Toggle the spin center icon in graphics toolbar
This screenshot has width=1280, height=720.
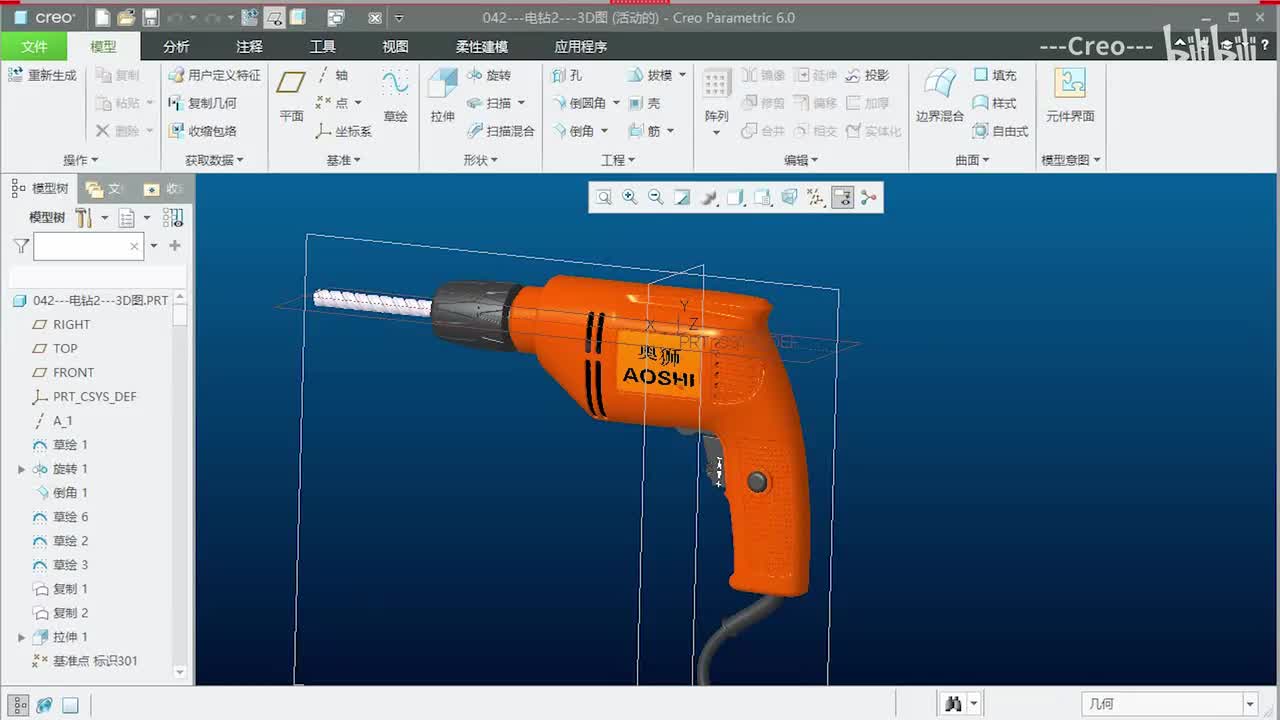click(x=868, y=198)
